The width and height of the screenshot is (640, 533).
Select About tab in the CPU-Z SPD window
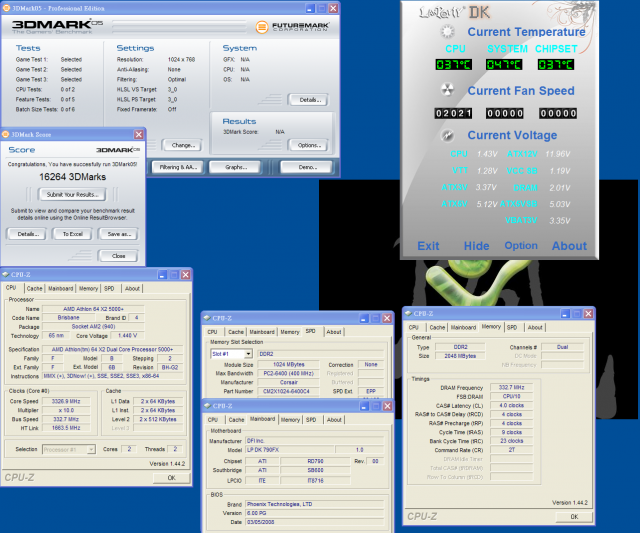coord(333,332)
